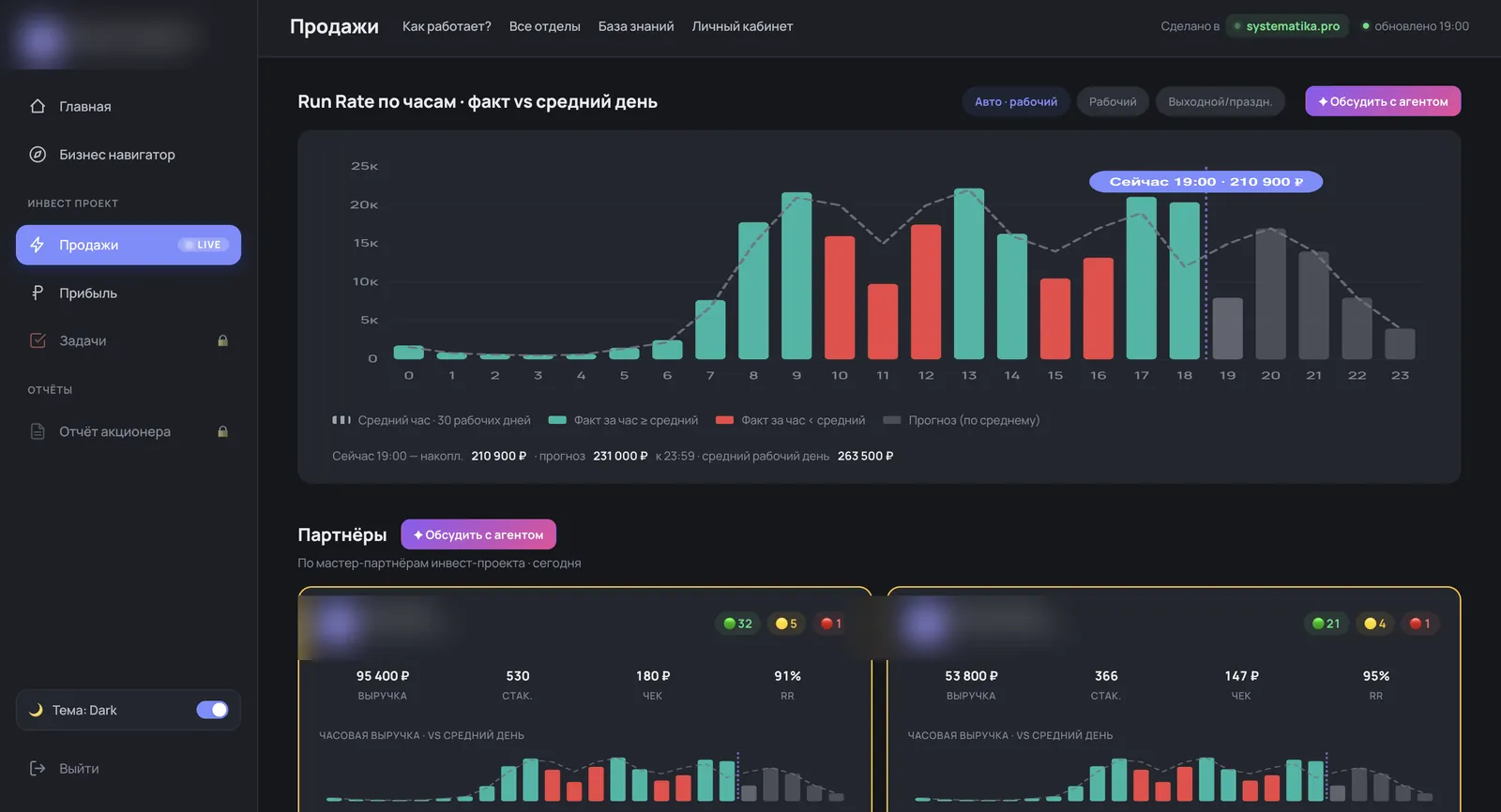Follow the systematika.pro link
Viewport: 1501px width, 812px height.
[1287, 26]
